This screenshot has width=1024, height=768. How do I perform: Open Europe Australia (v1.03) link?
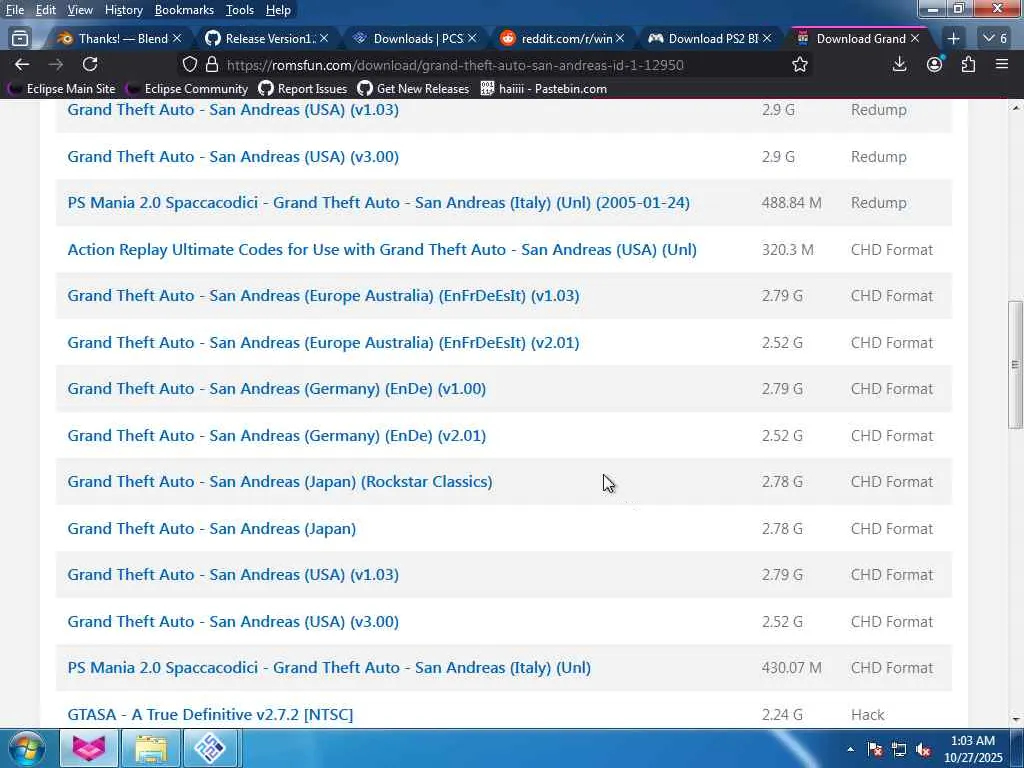point(323,296)
